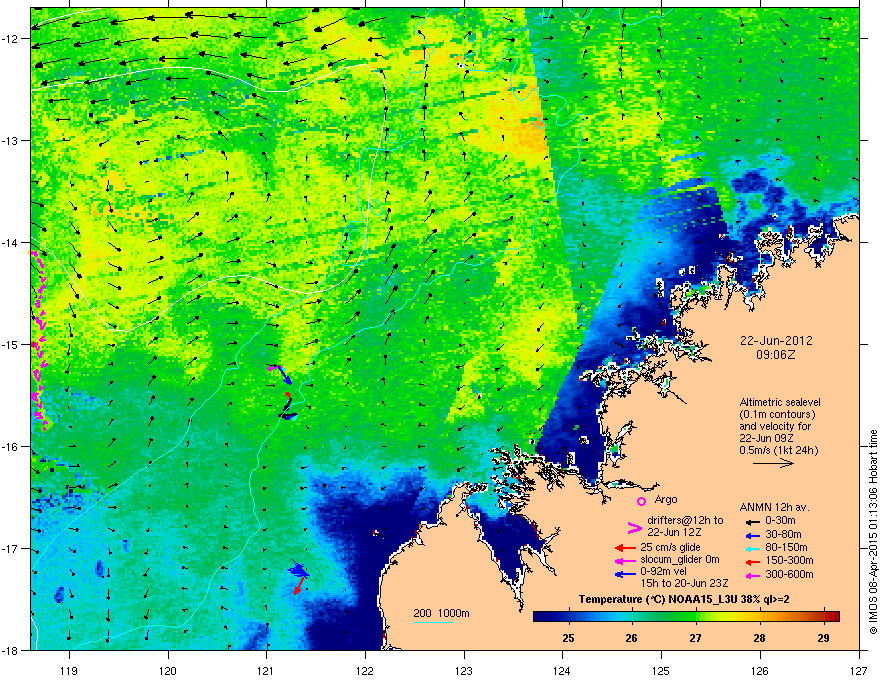
Task: Click the magenta drifters chevron legend symbol
Action: [634, 527]
